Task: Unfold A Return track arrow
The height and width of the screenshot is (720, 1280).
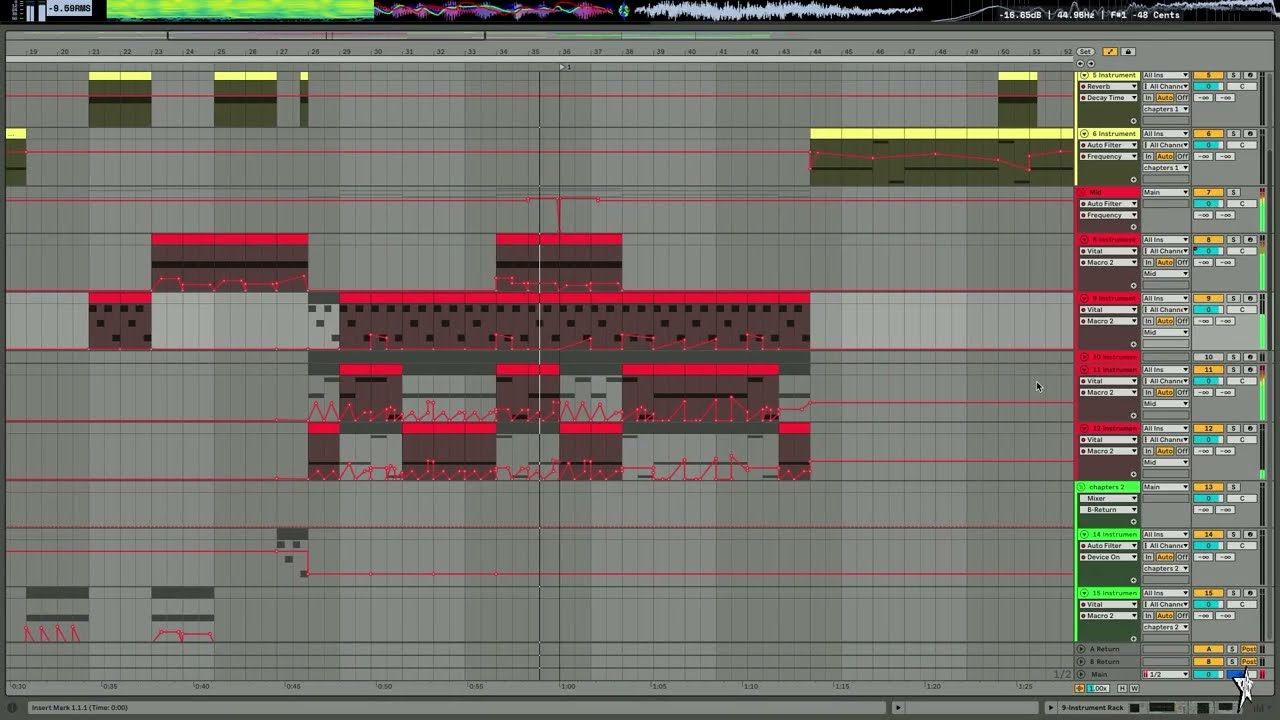Action: pos(1081,649)
